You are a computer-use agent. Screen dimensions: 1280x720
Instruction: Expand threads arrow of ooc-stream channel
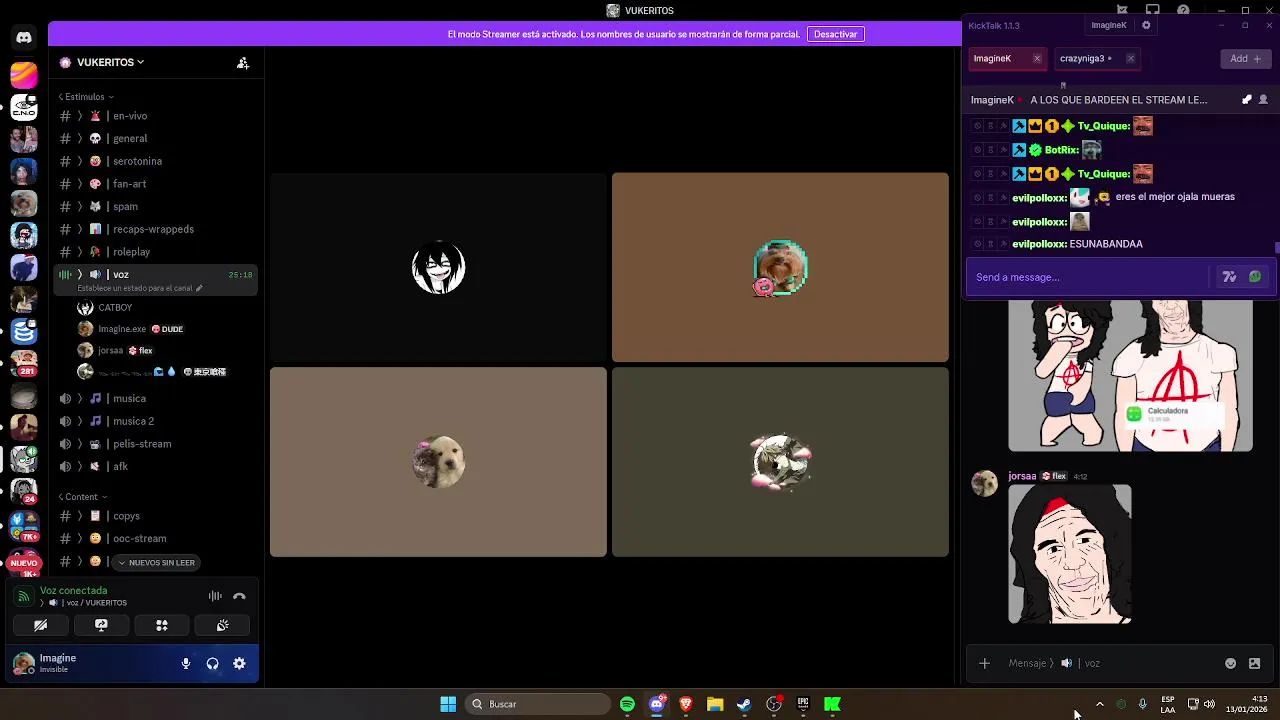pyautogui.click(x=80, y=539)
